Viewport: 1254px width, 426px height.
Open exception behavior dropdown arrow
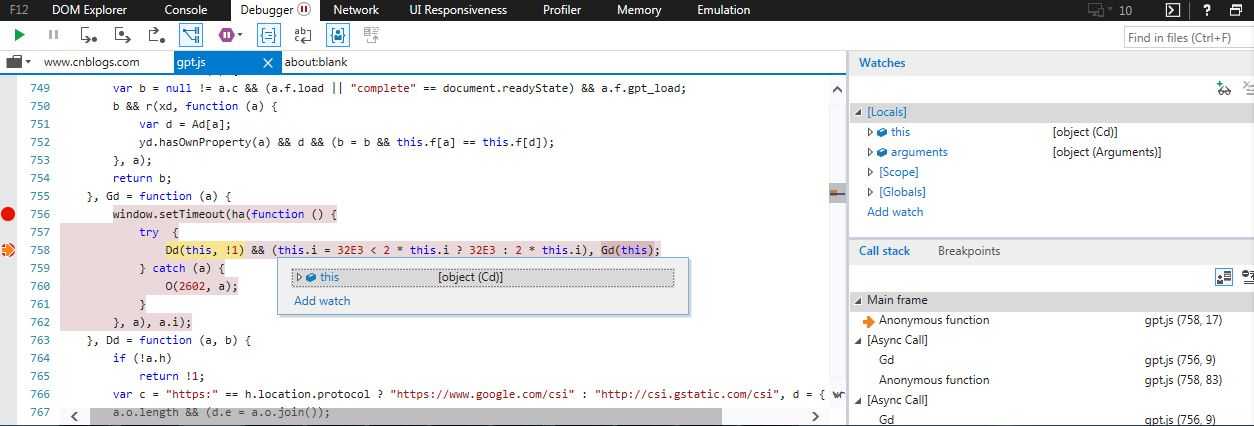(240, 36)
